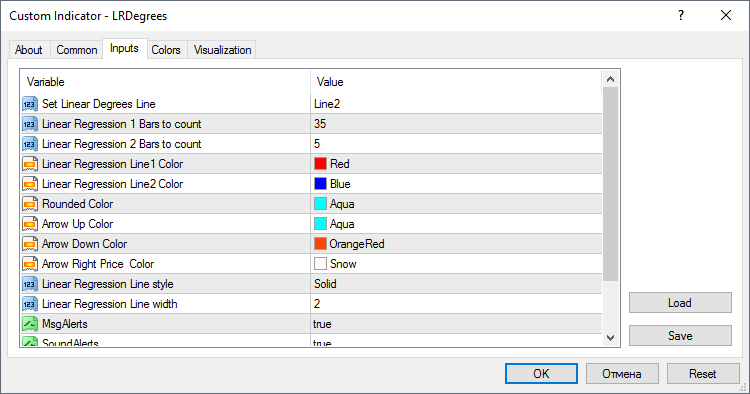The height and width of the screenshot is (394, 750).
Task: Select the 'Linear Regression Line style' label
Action: [x=108, y=284]
